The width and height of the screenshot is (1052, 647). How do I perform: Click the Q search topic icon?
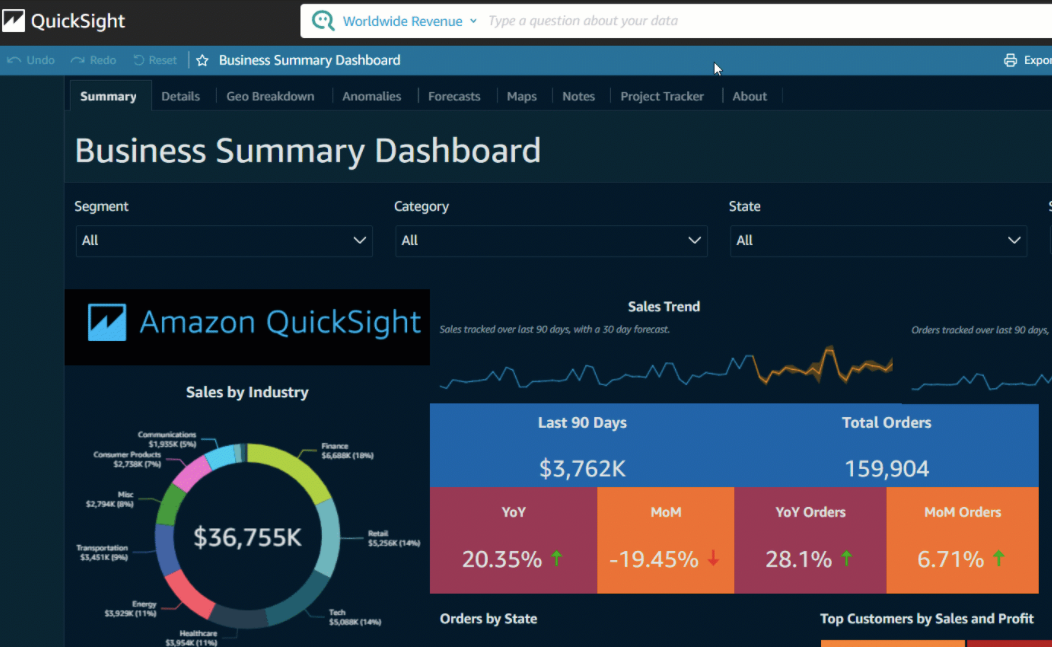323,21
